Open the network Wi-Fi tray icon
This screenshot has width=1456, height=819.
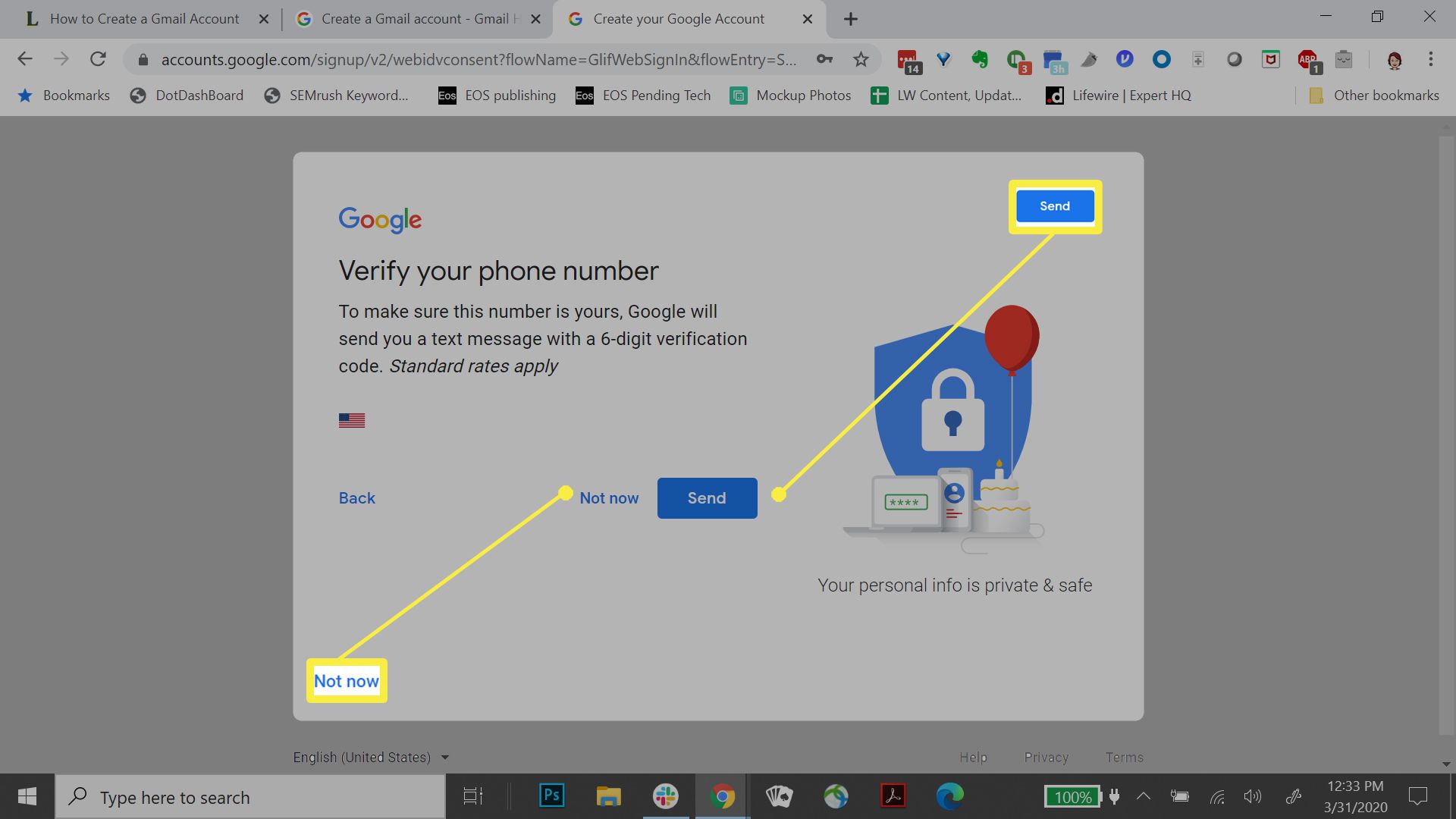click(x=1216, y=796)
